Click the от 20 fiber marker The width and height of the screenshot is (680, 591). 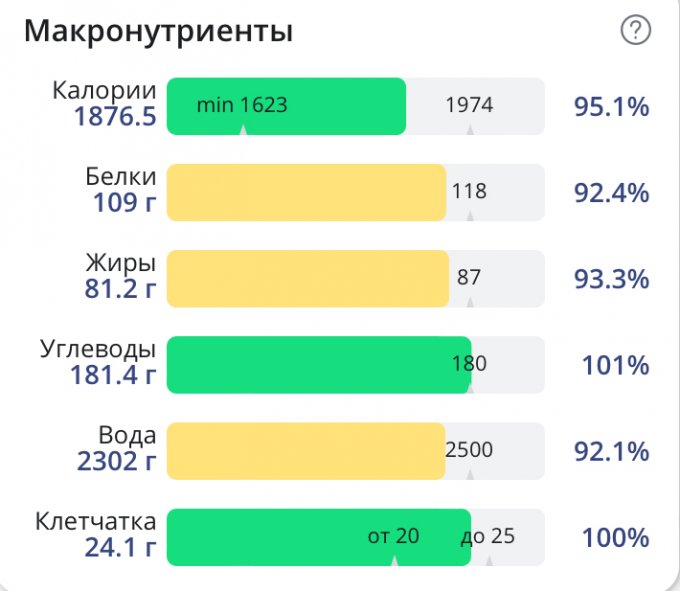pos(393,536)
